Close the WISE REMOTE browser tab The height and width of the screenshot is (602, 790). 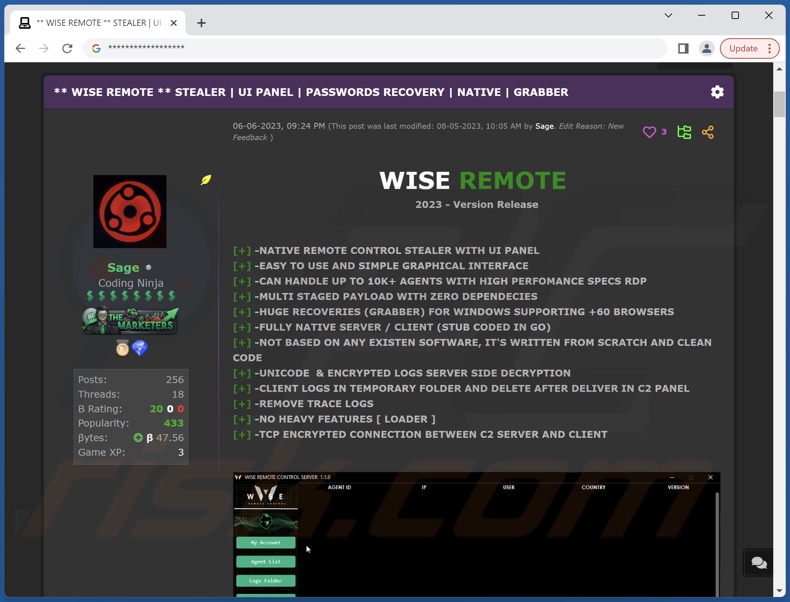[173, 23]
